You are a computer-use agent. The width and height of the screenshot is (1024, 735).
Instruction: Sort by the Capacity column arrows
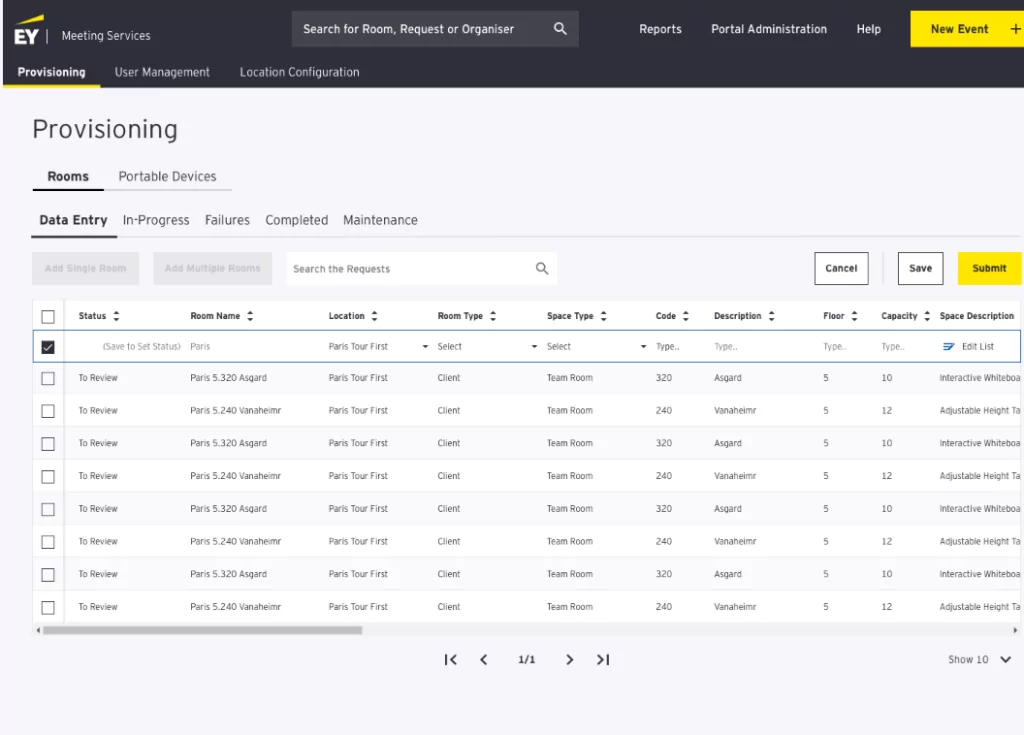[x=926, y=316]
